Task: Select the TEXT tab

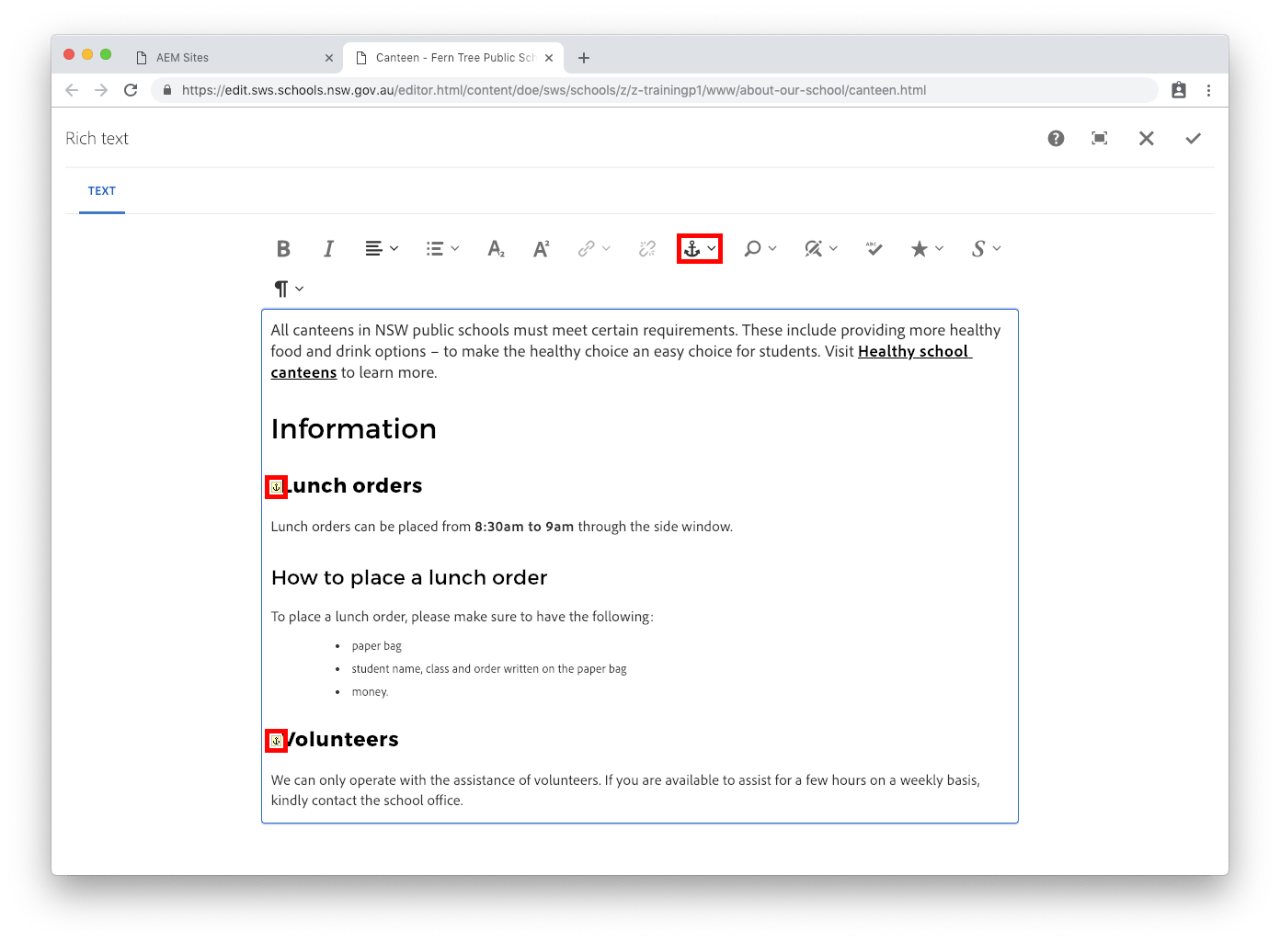Action: pos(102,191)
